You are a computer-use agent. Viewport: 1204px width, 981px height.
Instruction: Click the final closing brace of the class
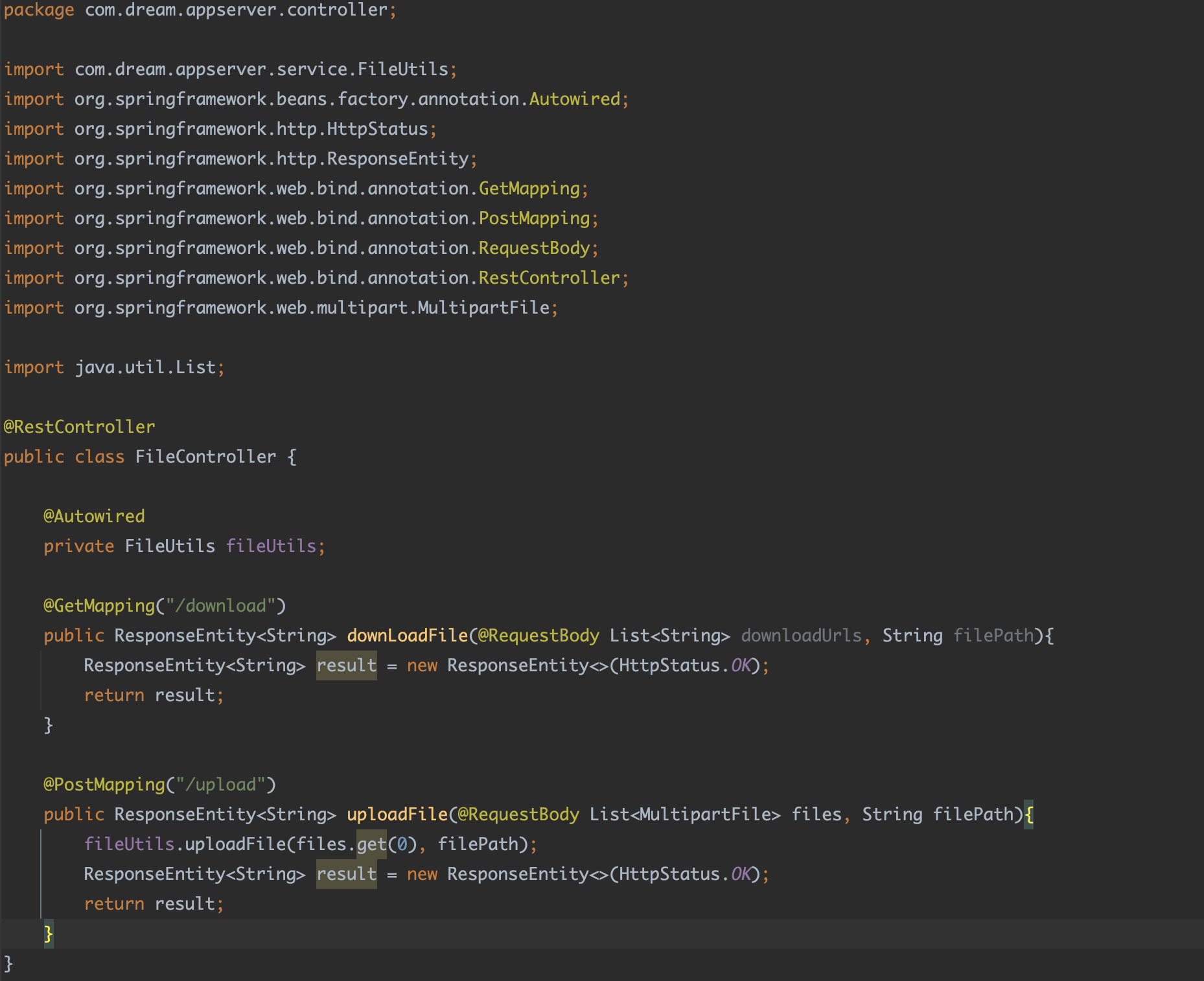[8, 964]
